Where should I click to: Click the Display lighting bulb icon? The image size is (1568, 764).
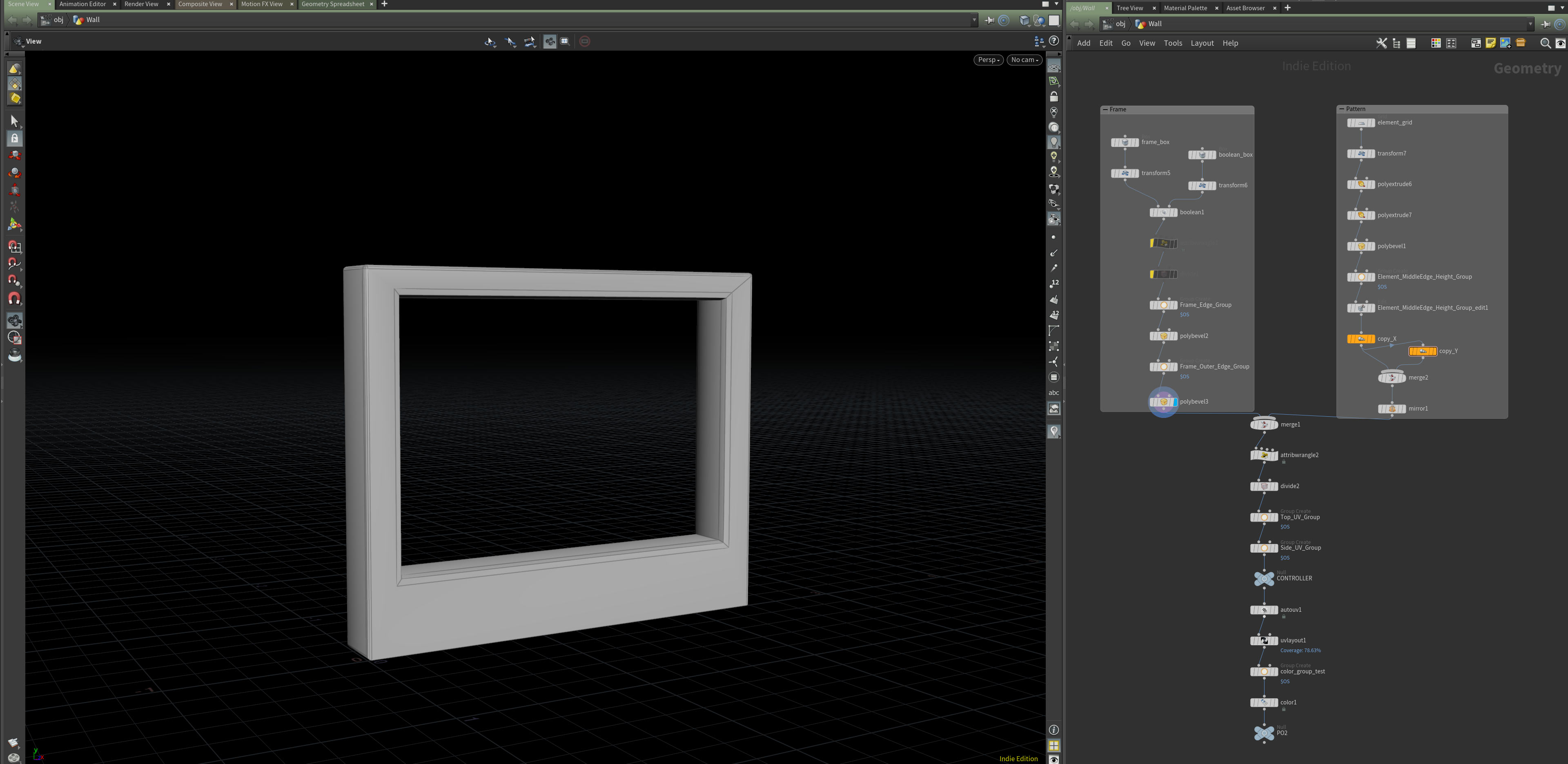pyautogui.click(x=1053, y=141)
